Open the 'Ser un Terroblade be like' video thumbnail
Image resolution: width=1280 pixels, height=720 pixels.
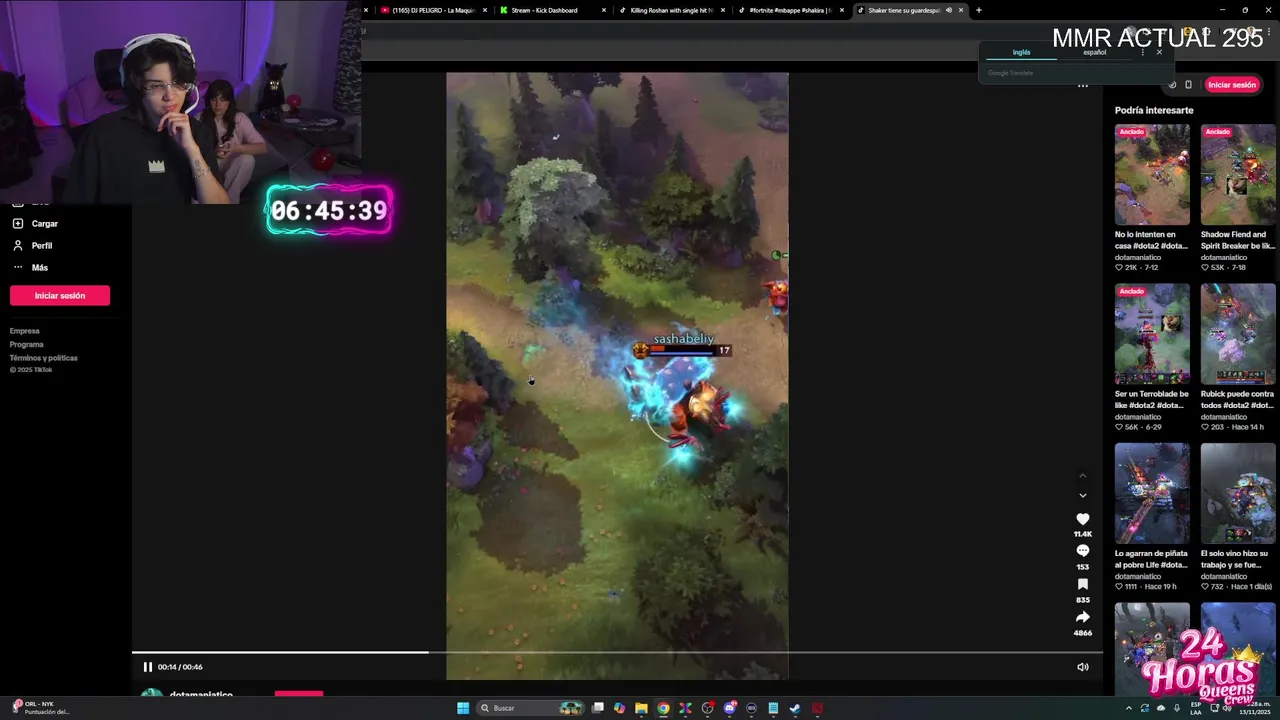tap(1152, 334)
